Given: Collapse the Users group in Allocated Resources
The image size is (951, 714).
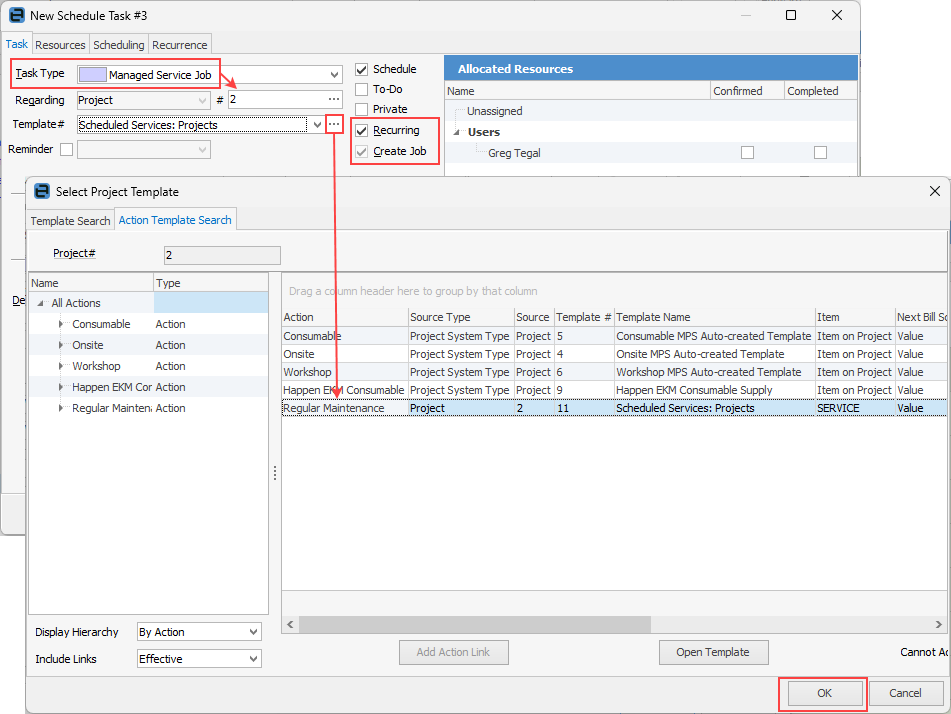Looking at the screenshot, I should [x=458, y=132].
